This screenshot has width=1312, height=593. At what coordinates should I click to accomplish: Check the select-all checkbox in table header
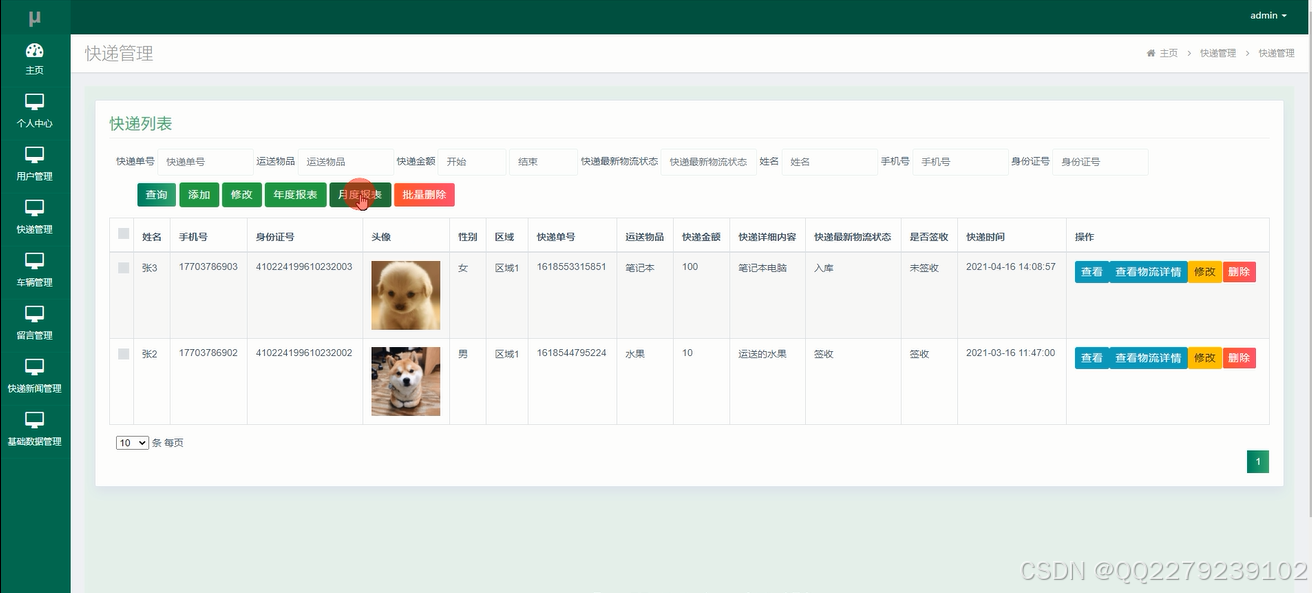pos(124,232)
